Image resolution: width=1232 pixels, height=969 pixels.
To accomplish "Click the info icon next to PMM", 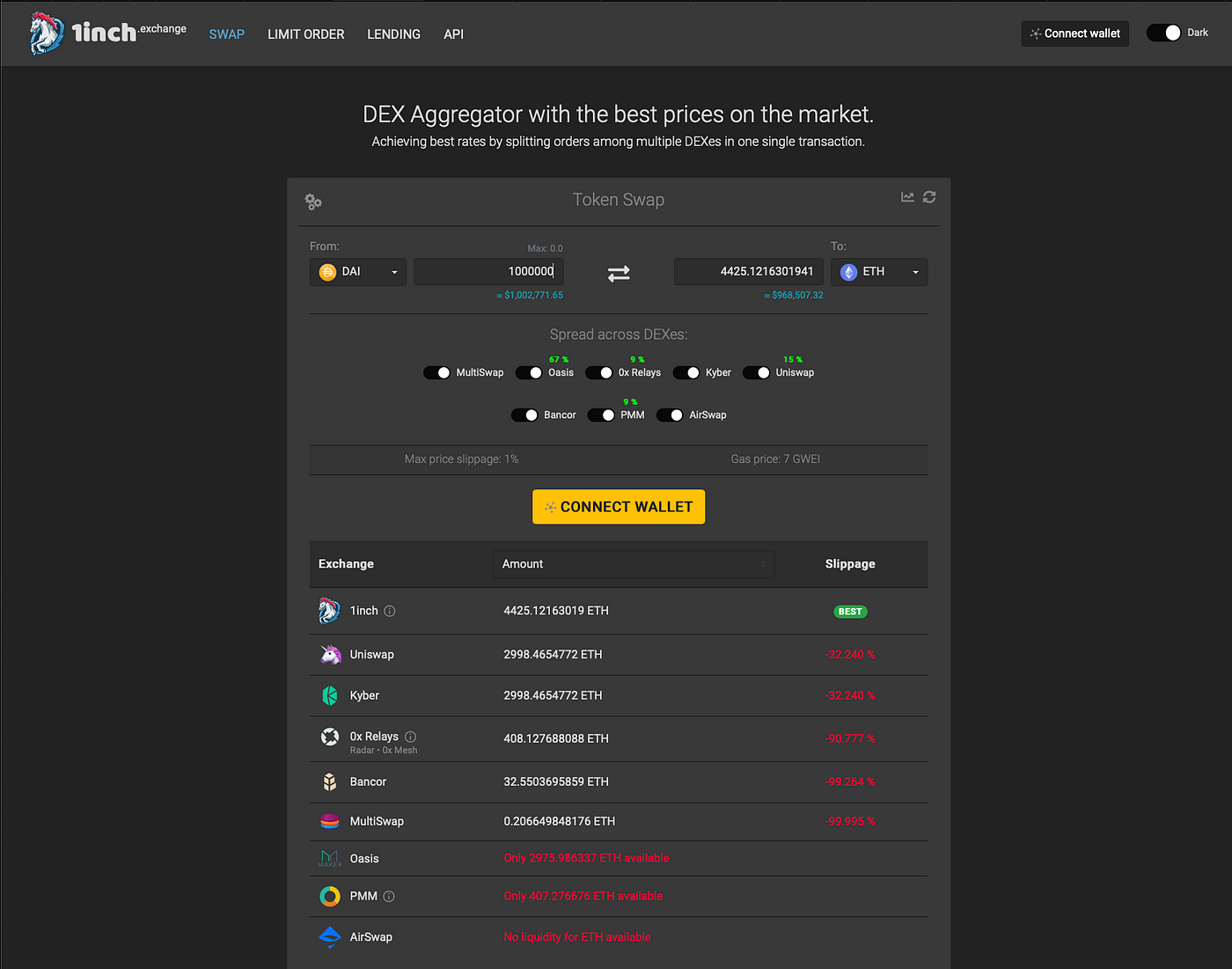I will coord(389,896).
